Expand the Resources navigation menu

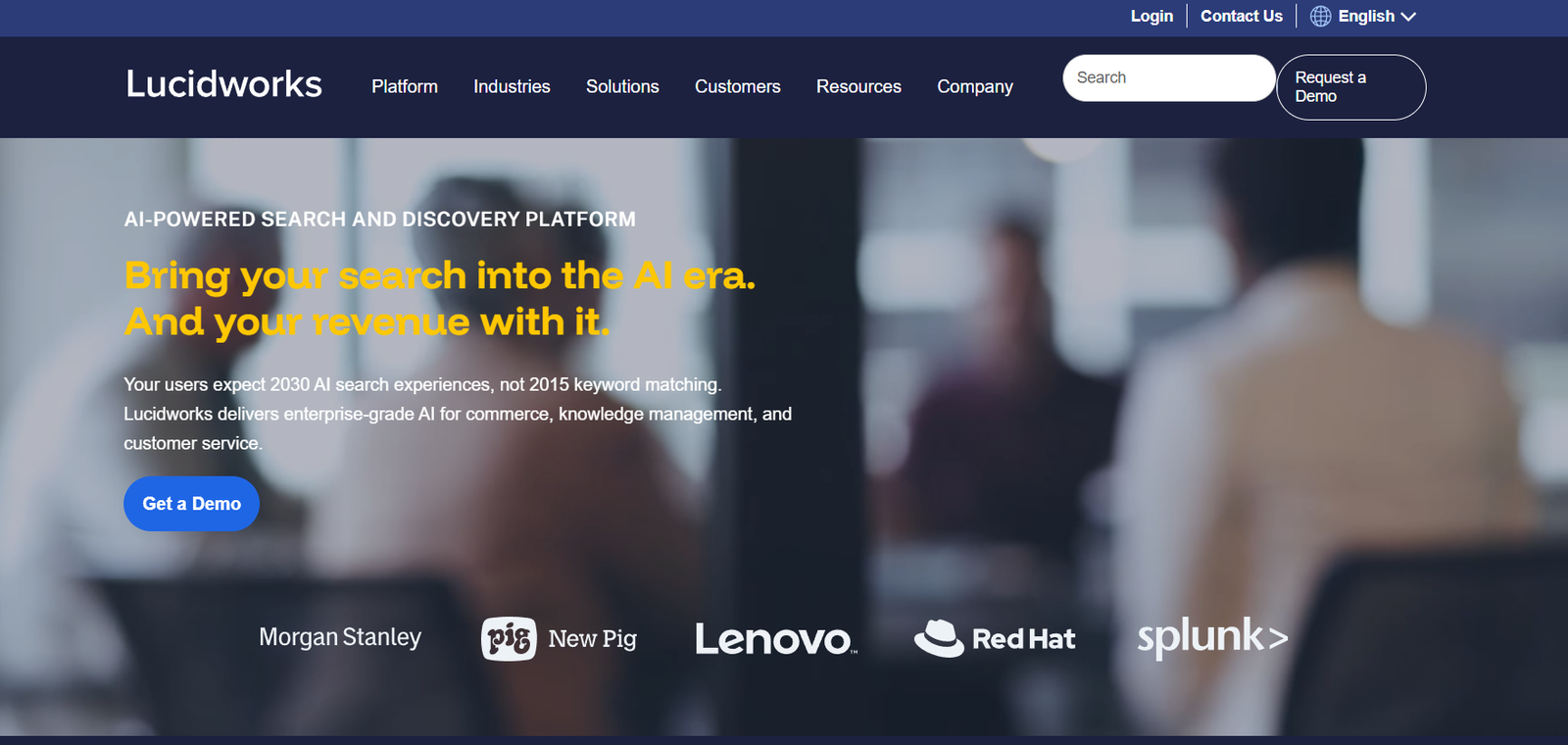pyautogui.click(x=858, y=86)
